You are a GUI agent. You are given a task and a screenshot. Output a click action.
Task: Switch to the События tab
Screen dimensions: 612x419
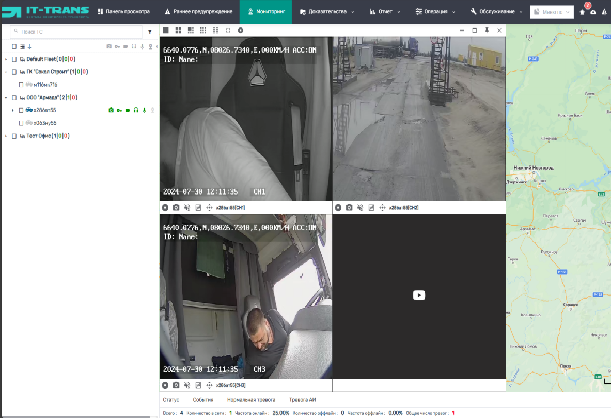203,400
